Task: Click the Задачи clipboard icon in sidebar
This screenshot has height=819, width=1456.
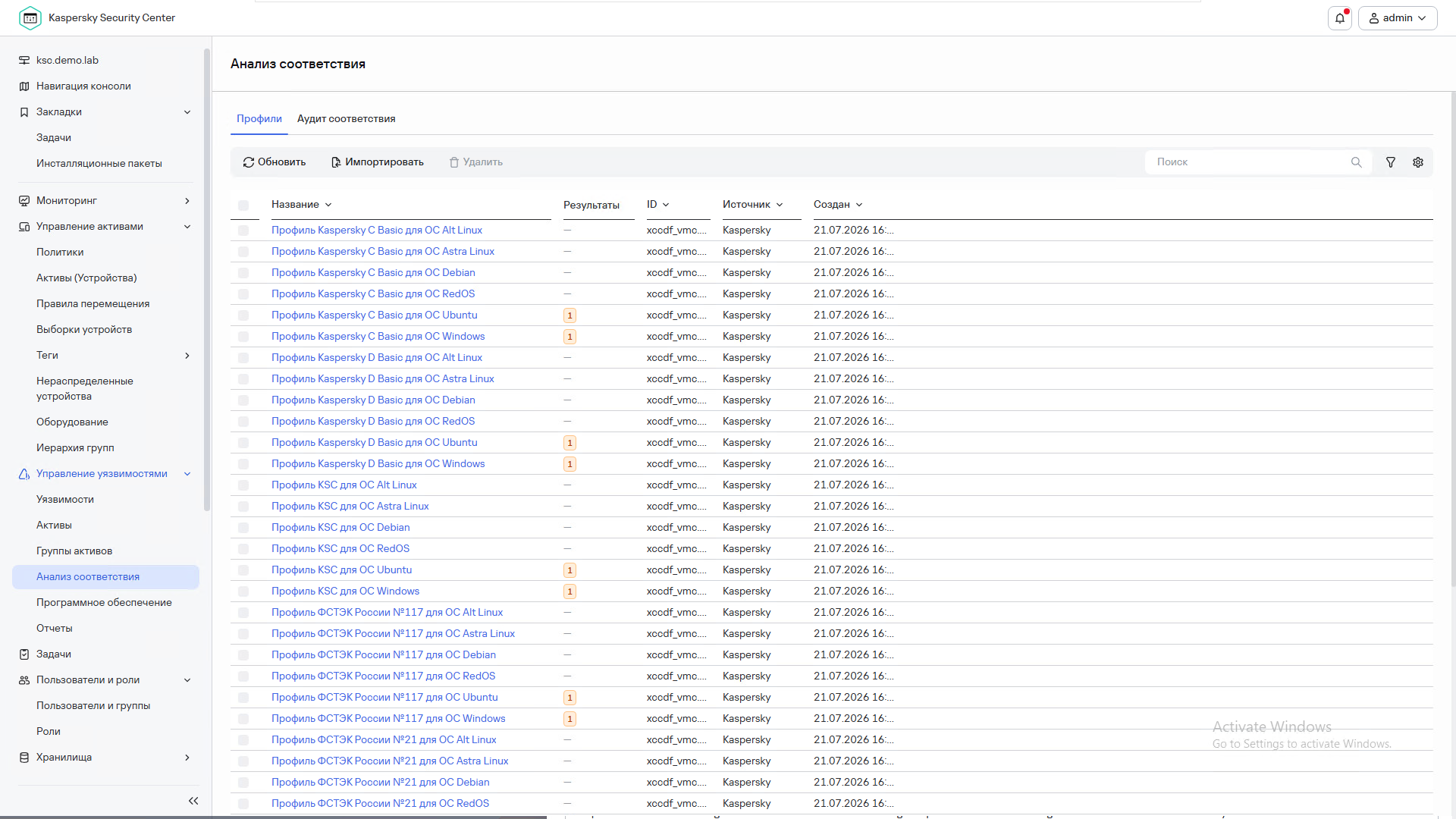Action: click(x=24, y=654)
